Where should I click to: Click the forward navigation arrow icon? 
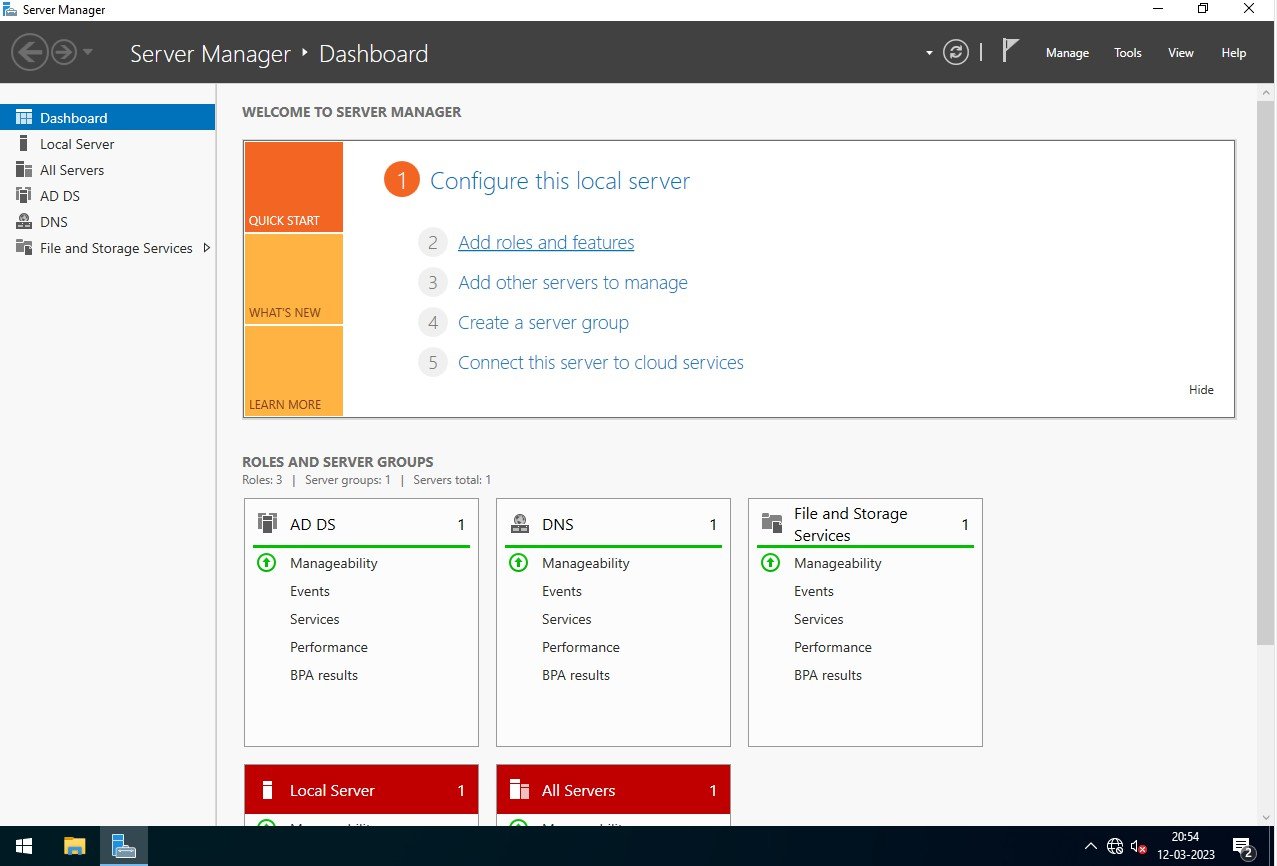pyautogui.click(x=64, y=52)
